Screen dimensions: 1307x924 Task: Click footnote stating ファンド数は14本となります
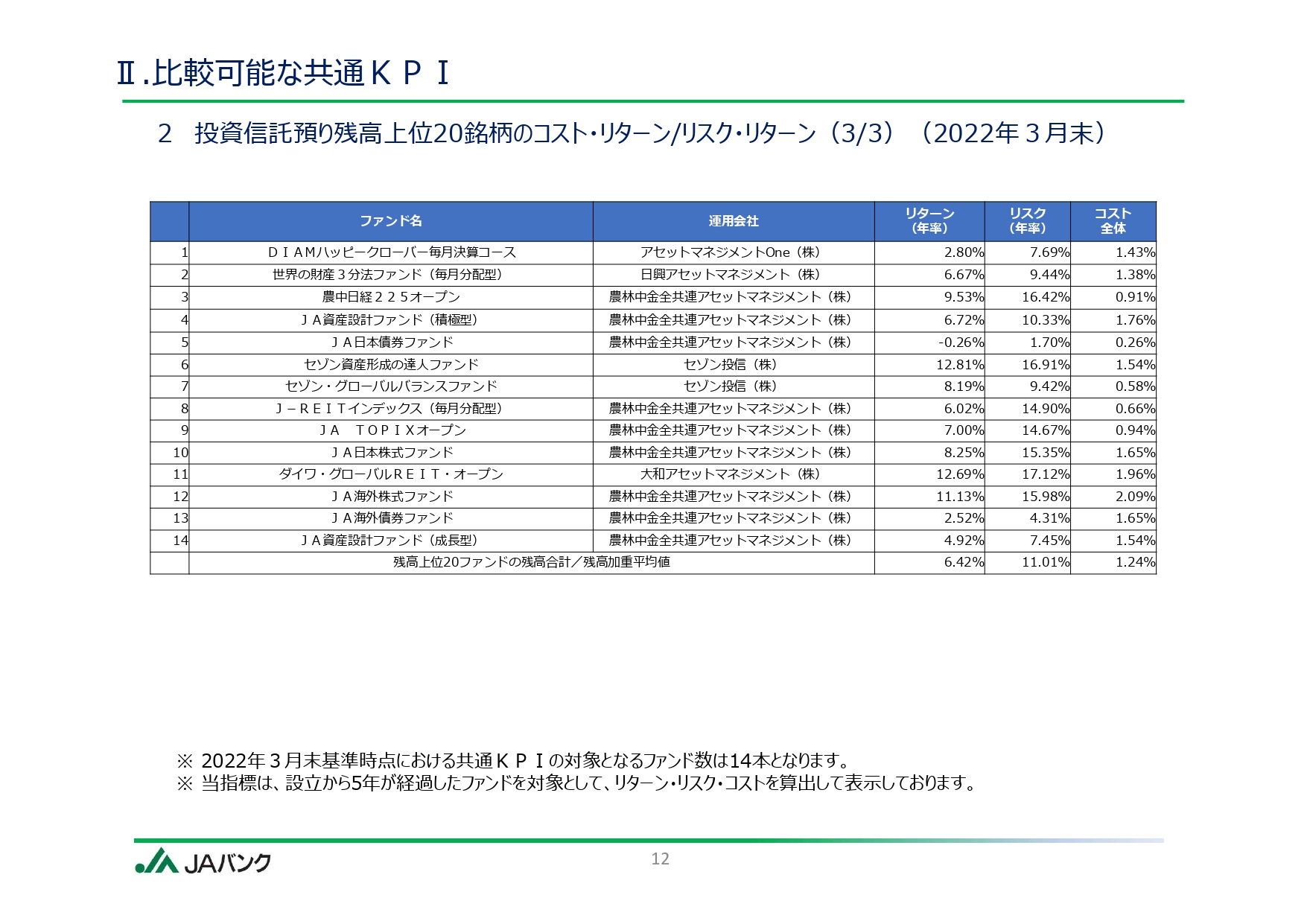[x=514, y=761]
